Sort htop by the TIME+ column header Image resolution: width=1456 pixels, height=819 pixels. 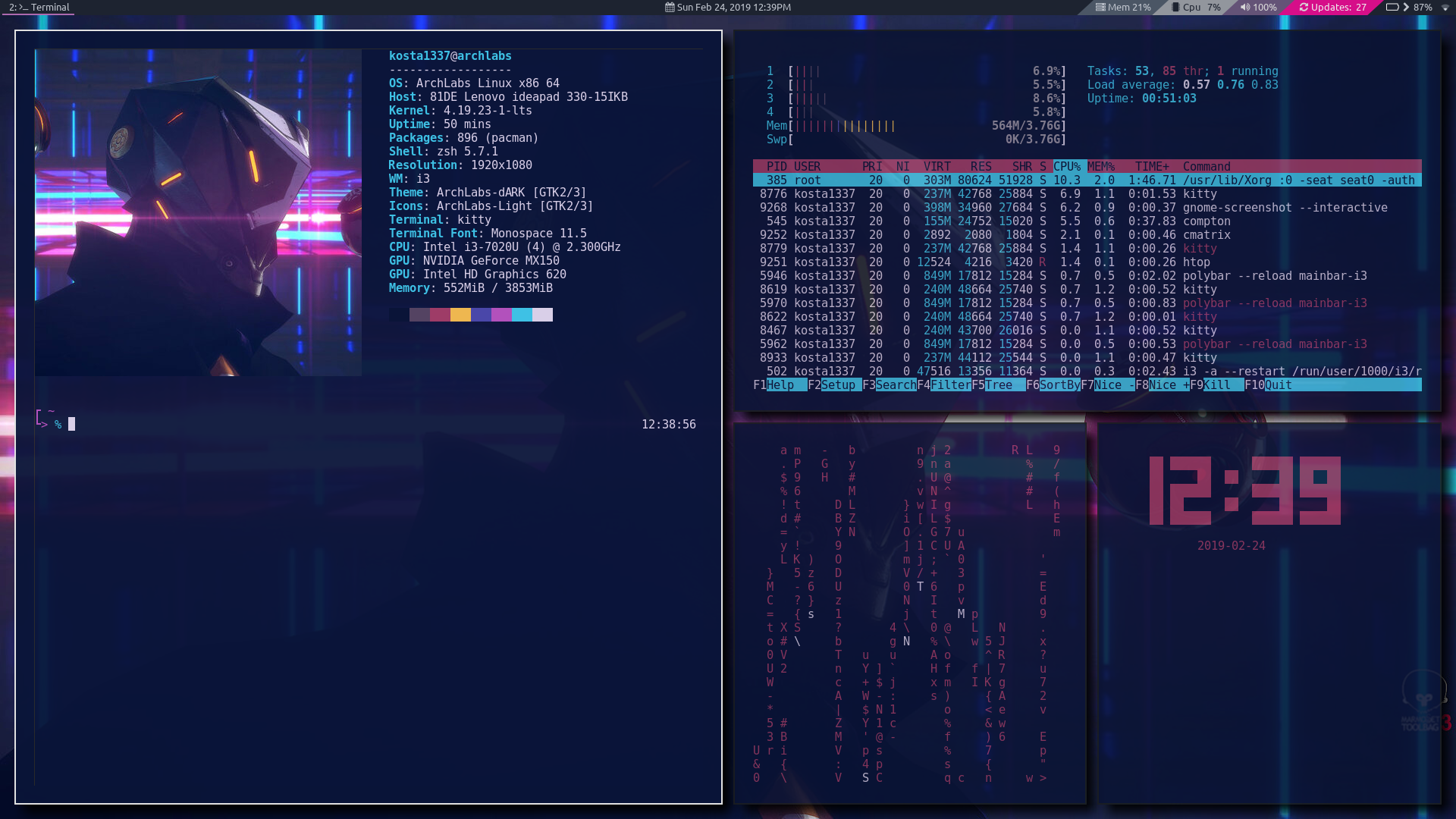pos(1152,167)
